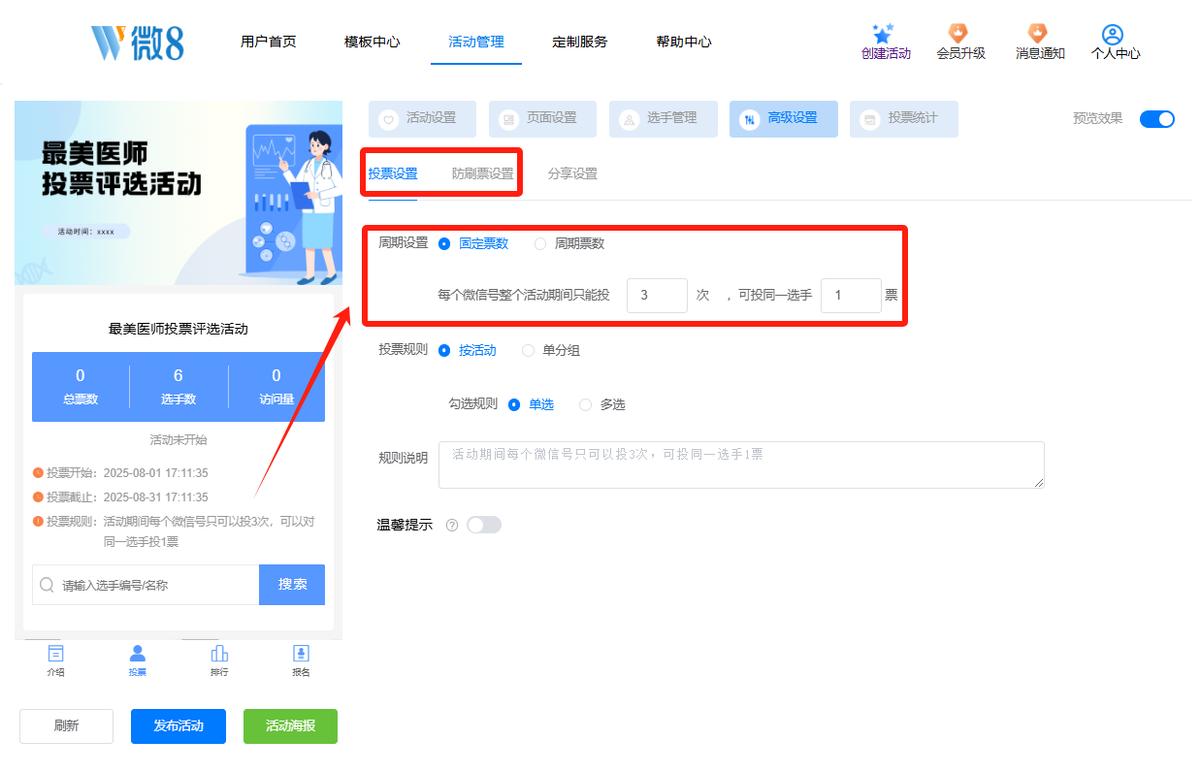Click the 温馨提示 help question icon

(x=452, y=525)
